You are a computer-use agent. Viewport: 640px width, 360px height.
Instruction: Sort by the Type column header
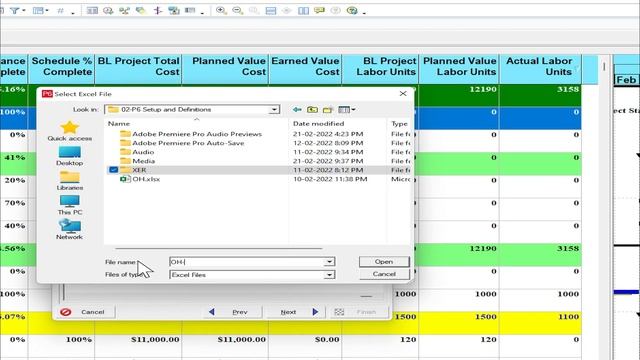(399, 123)
